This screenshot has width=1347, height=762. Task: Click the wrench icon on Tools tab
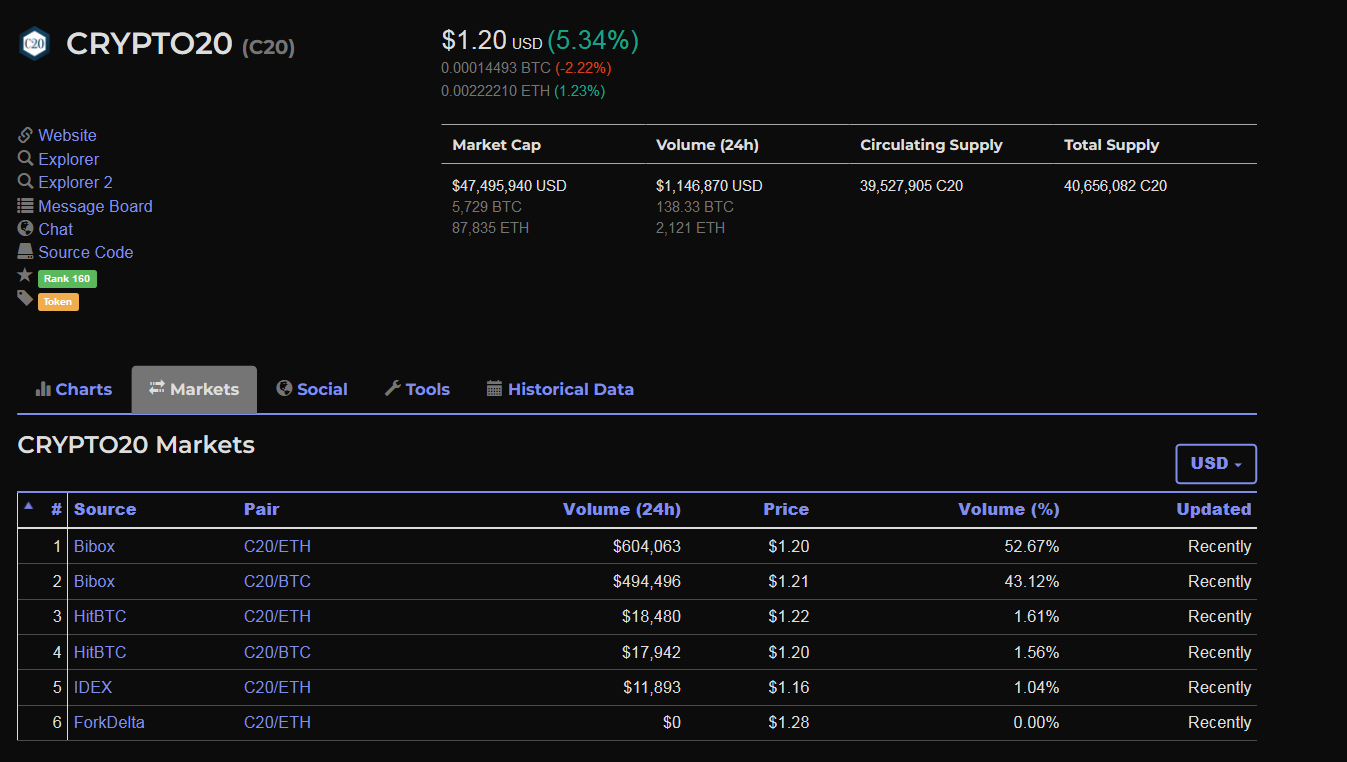393,388
